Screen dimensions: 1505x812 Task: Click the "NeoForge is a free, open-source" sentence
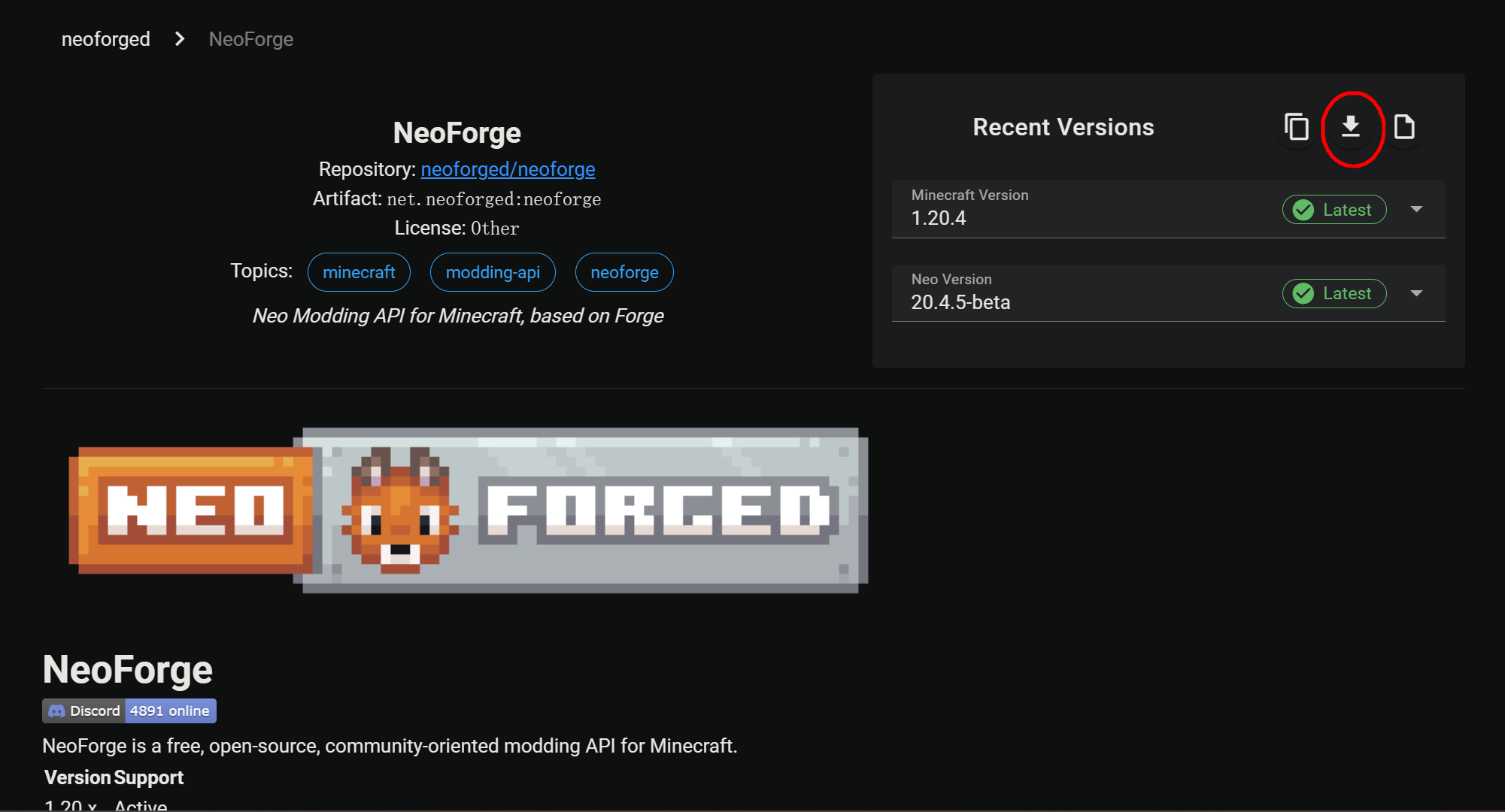(390, 746)
